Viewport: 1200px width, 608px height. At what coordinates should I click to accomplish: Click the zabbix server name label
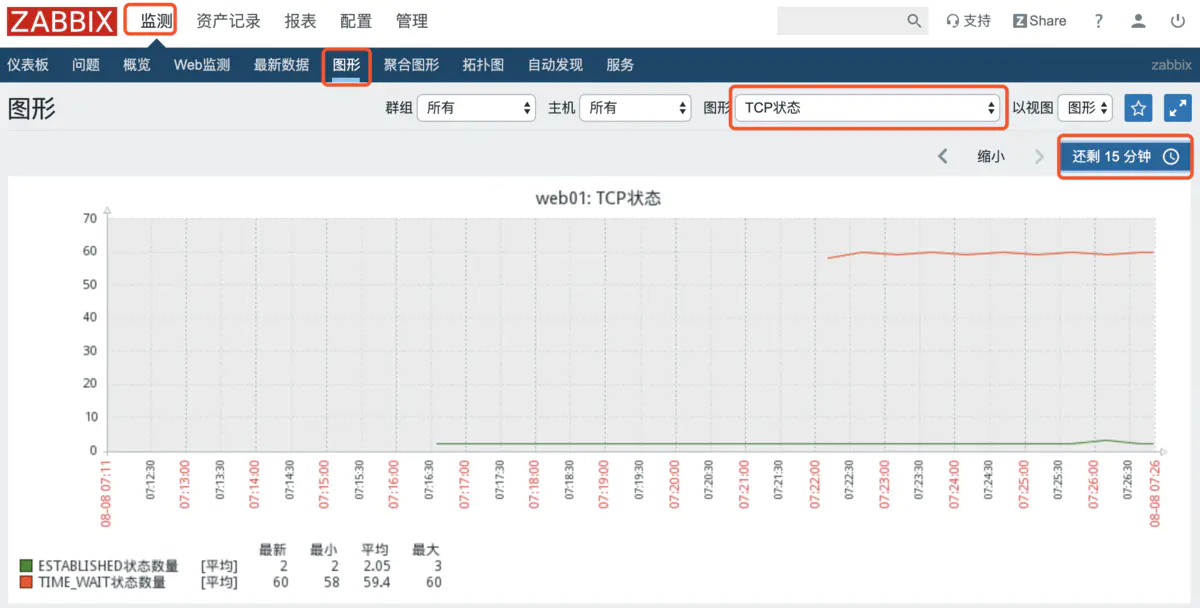(x=1171, y=65)
